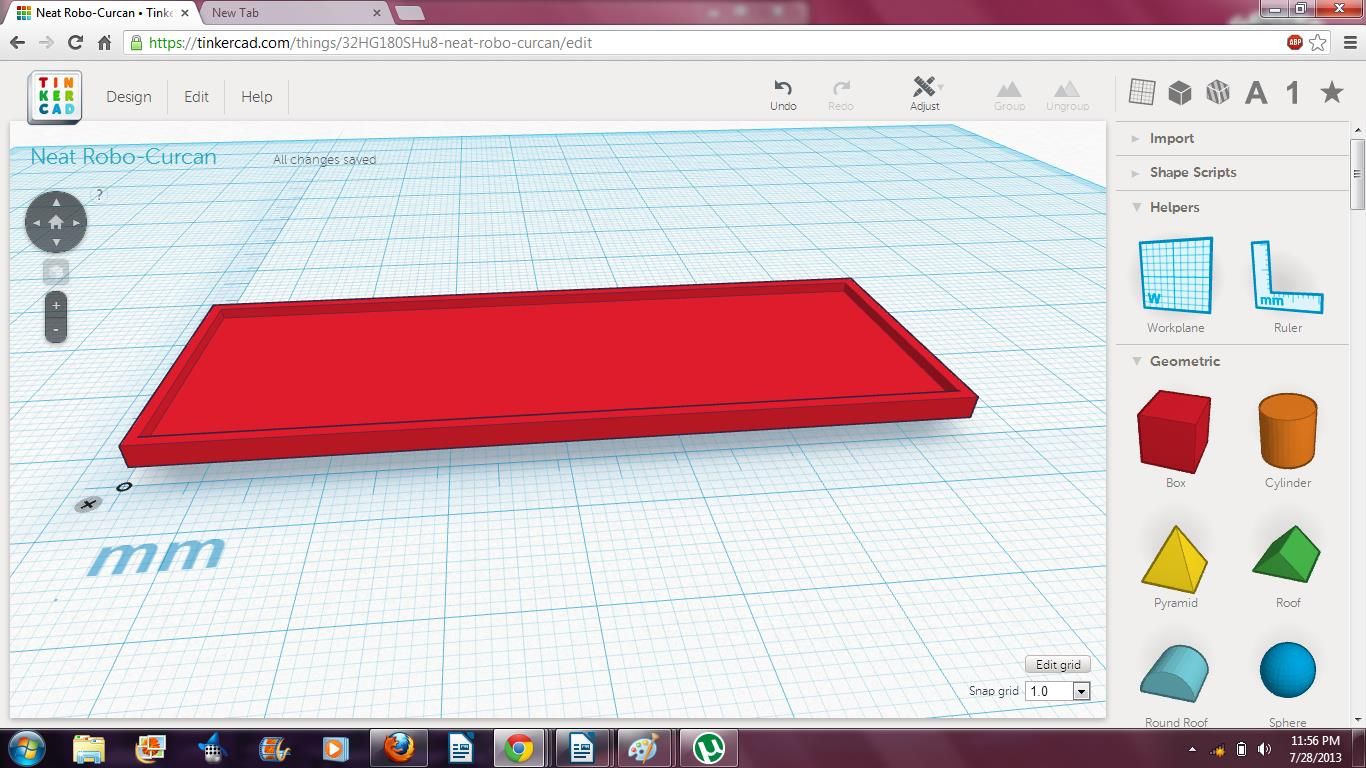Select the Box shape

[x=1175, y=432]
